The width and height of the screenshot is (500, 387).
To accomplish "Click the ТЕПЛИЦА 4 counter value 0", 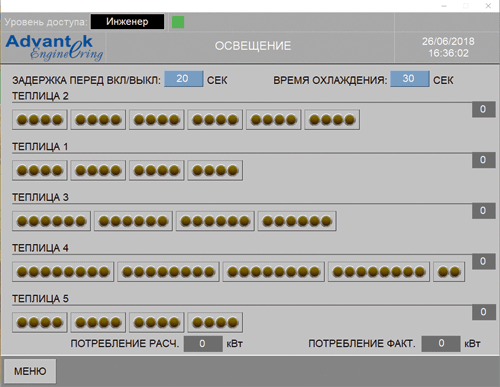I will 483,262.
